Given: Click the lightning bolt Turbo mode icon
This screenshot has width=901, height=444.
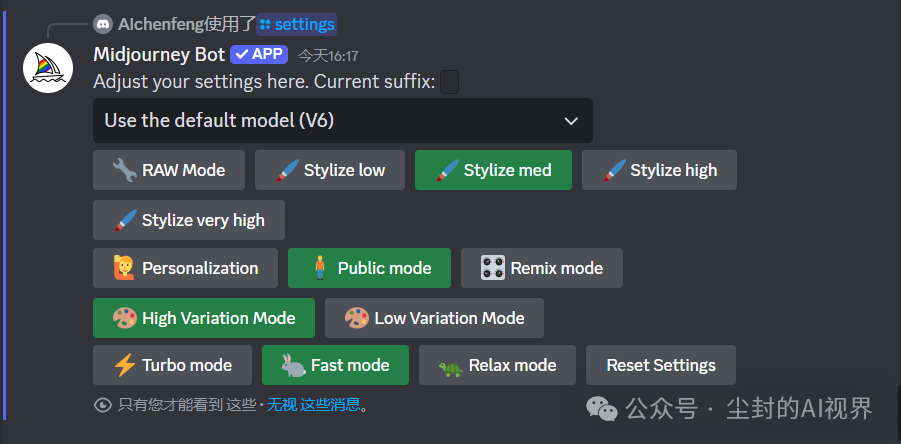Looking at the screenshot, I should pos(124,366).
